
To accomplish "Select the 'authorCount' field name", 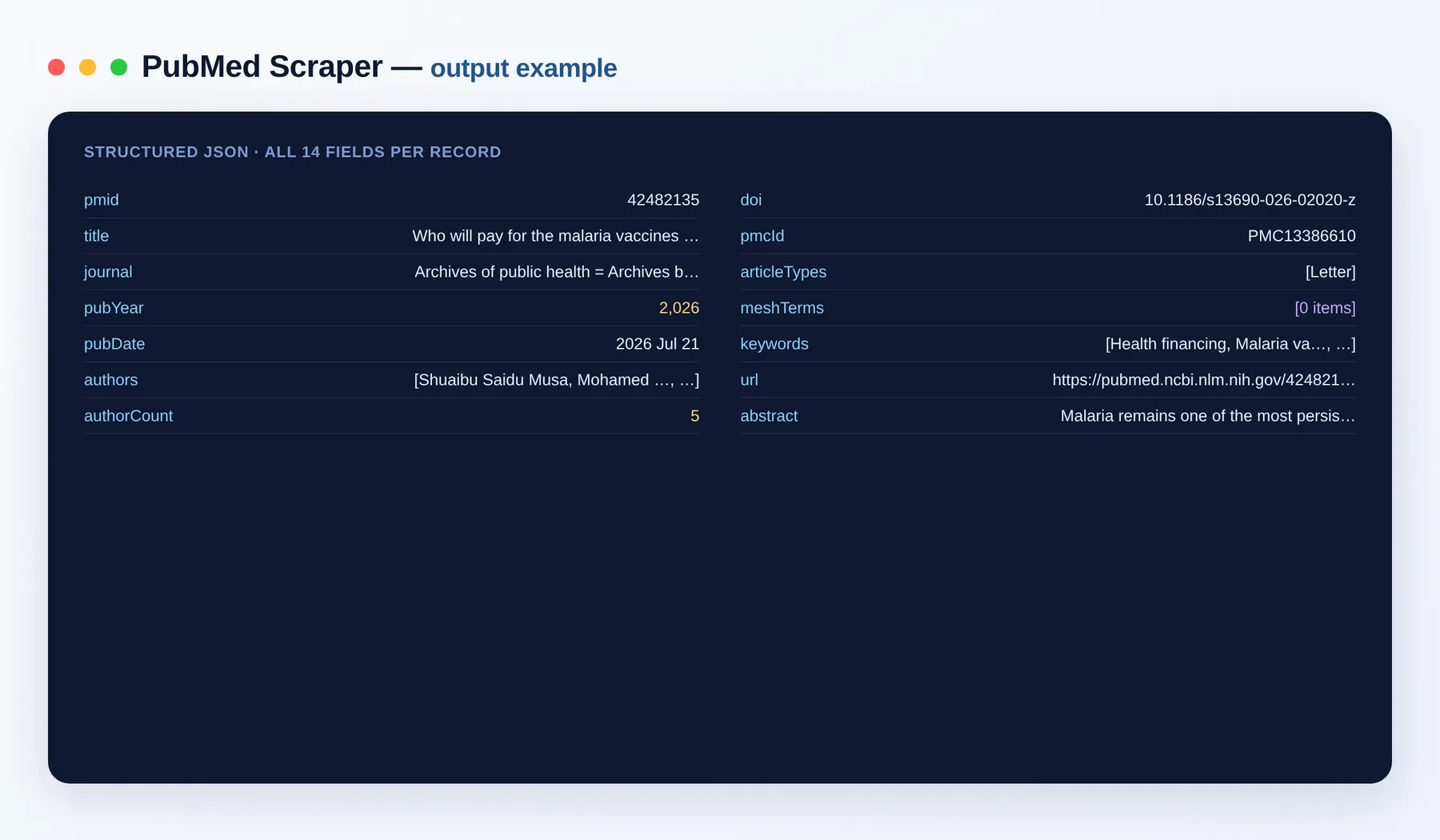I will coord(128,416).
